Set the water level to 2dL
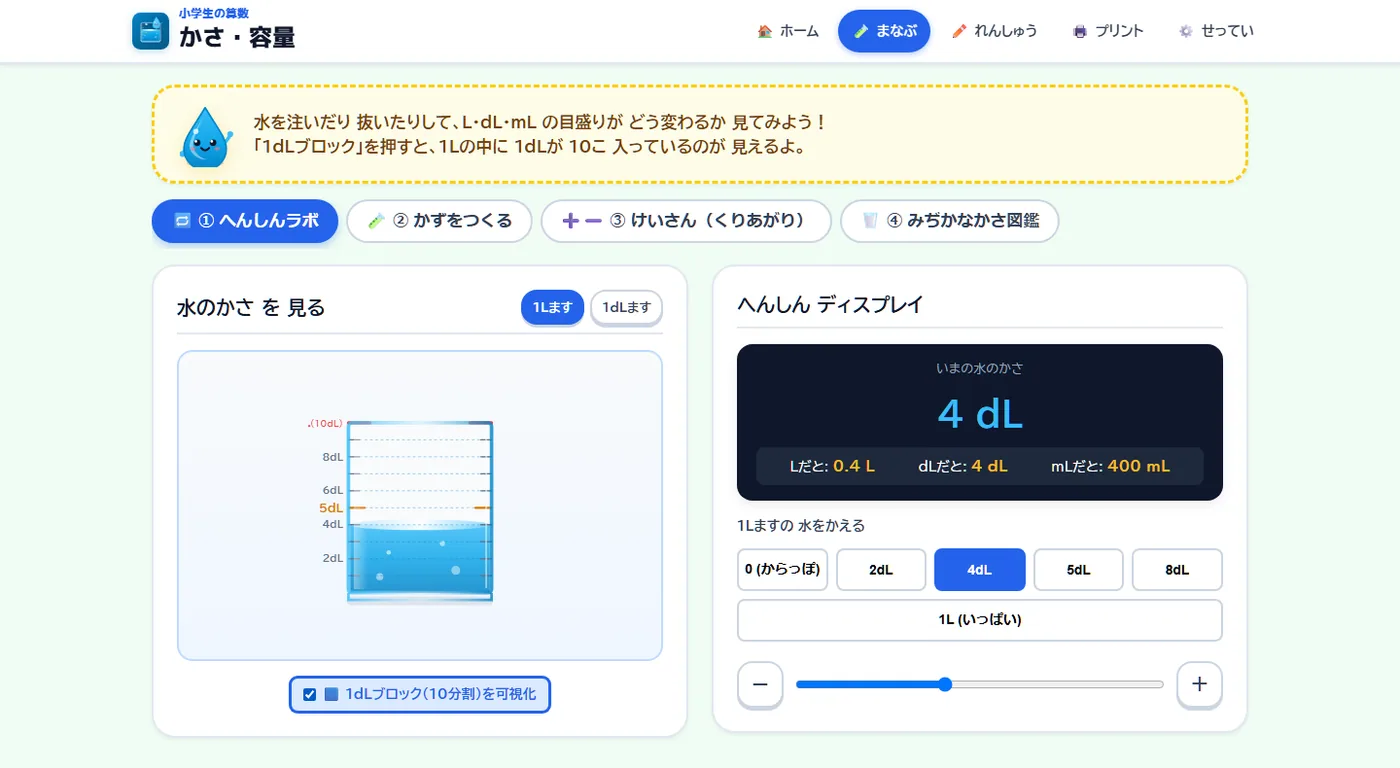This screenshot has height=768, width=1400. pos(881,570)
